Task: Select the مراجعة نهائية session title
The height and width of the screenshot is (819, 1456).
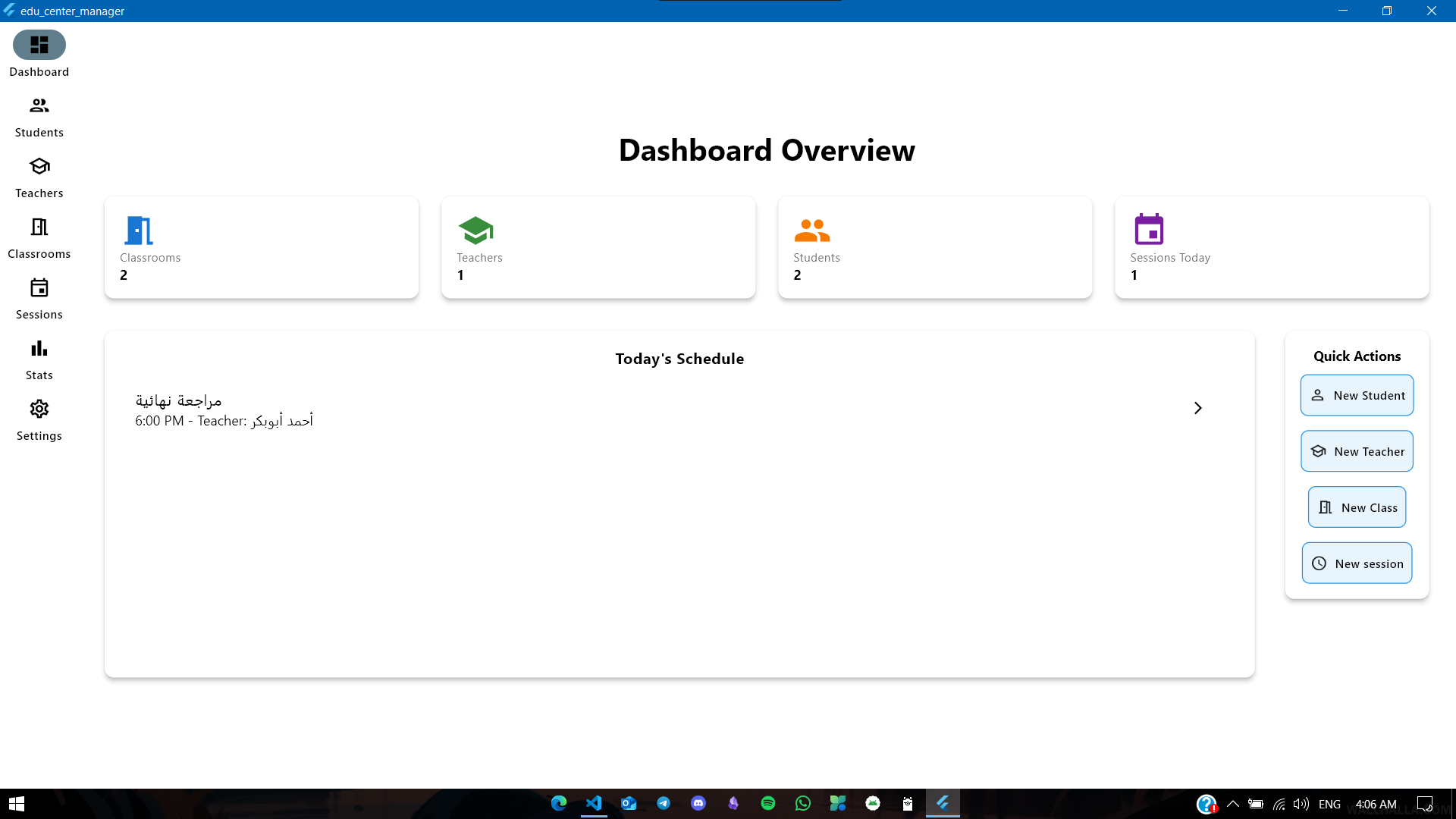Action: pyautogui.click(x=178, y=400)
